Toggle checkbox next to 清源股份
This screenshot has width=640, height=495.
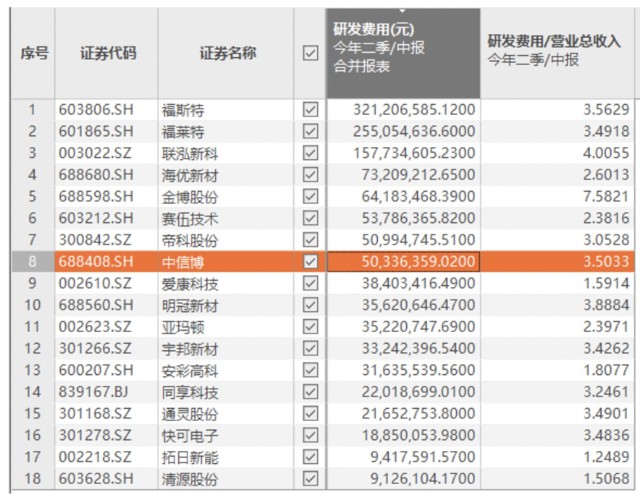pyautogui.click(x=310, y=479)
